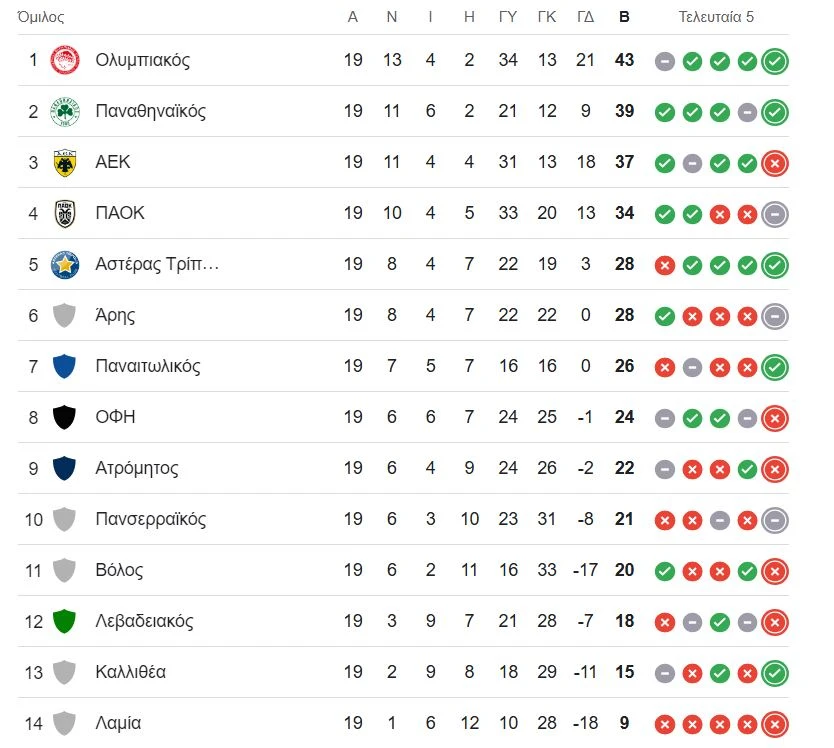Image resolution: width=834 pixels, height=748 pixels.
Task: Open the Ολυμπιακός team link
Action: (142, 60)
